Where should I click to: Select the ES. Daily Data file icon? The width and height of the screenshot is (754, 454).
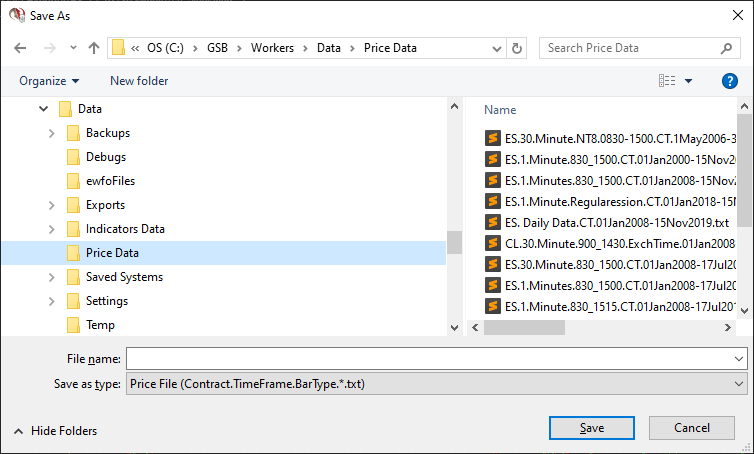(x=492, y=221)
